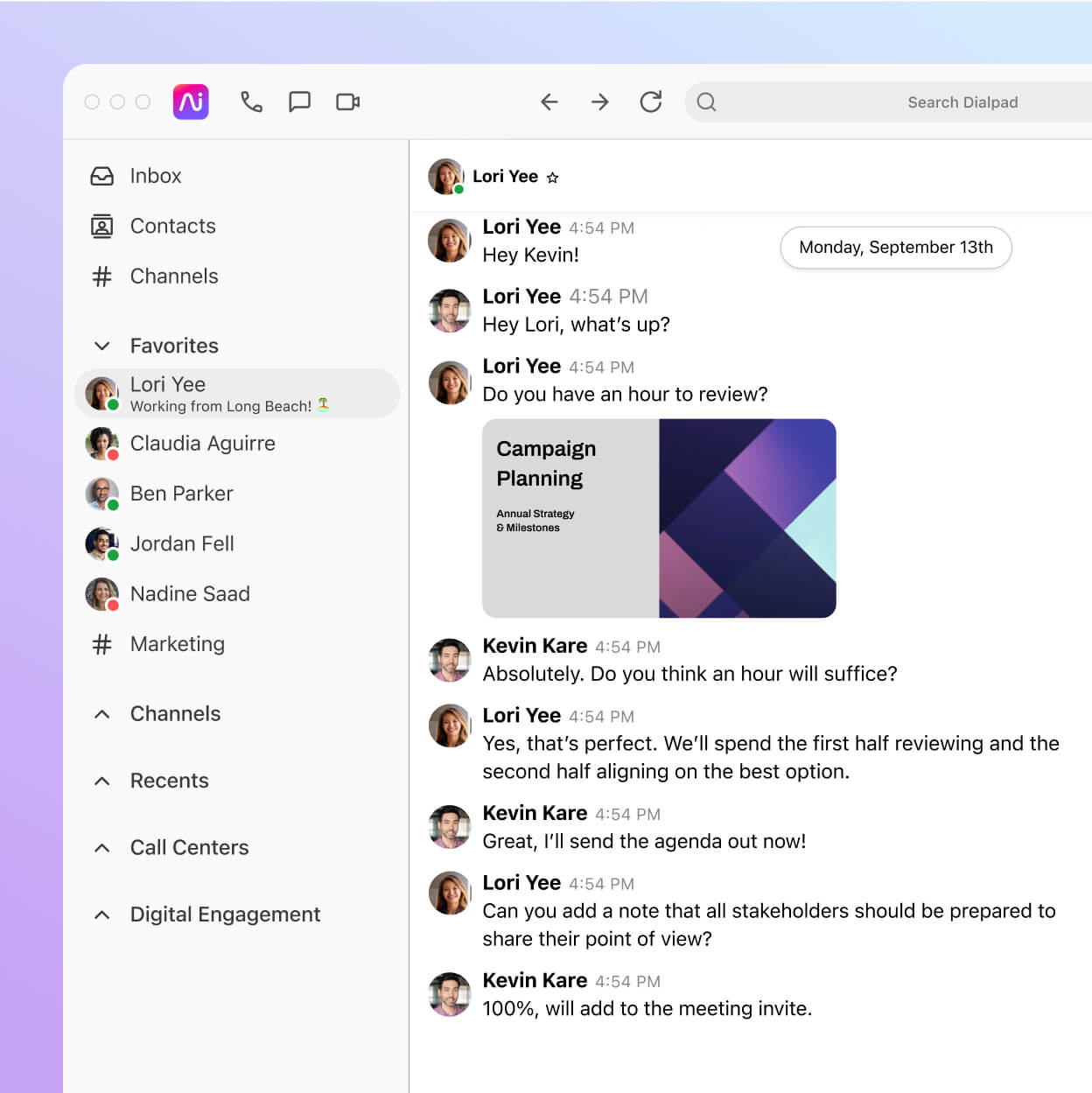
Task: Reload the view with the refresh icon
Action: pyautogui.click(x=651, y=102)
